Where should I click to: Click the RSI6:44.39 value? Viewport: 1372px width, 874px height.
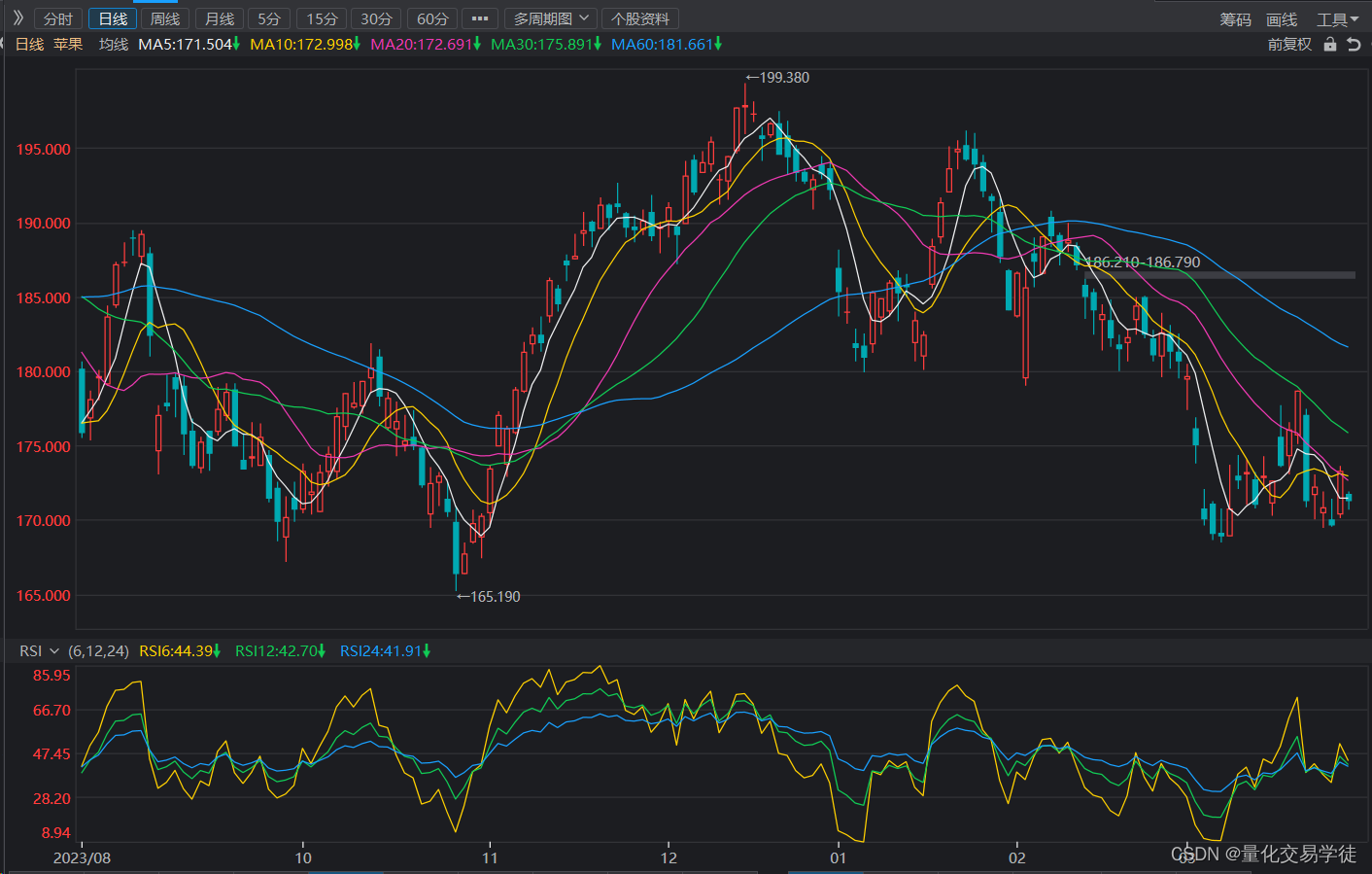pyautogui.click(x=180, y=651)
